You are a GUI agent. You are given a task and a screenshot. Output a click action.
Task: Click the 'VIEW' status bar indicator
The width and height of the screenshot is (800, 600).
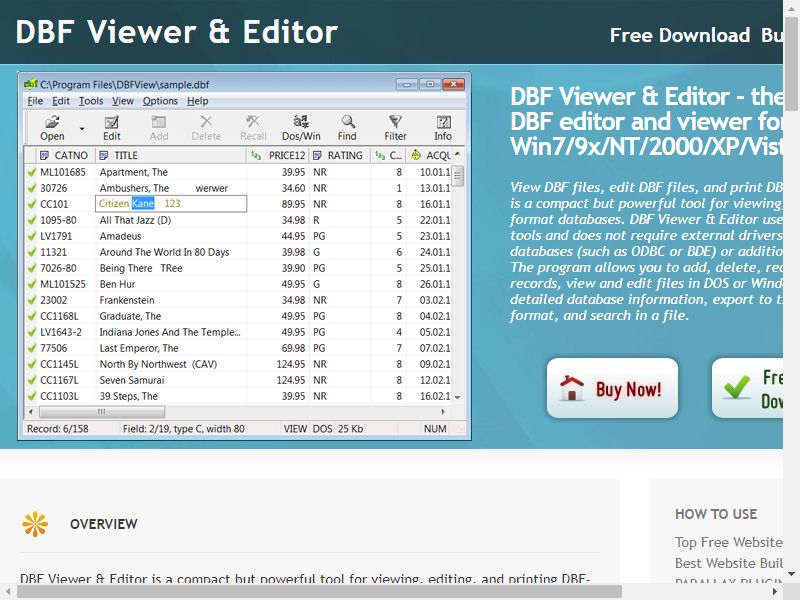(295, 429)
